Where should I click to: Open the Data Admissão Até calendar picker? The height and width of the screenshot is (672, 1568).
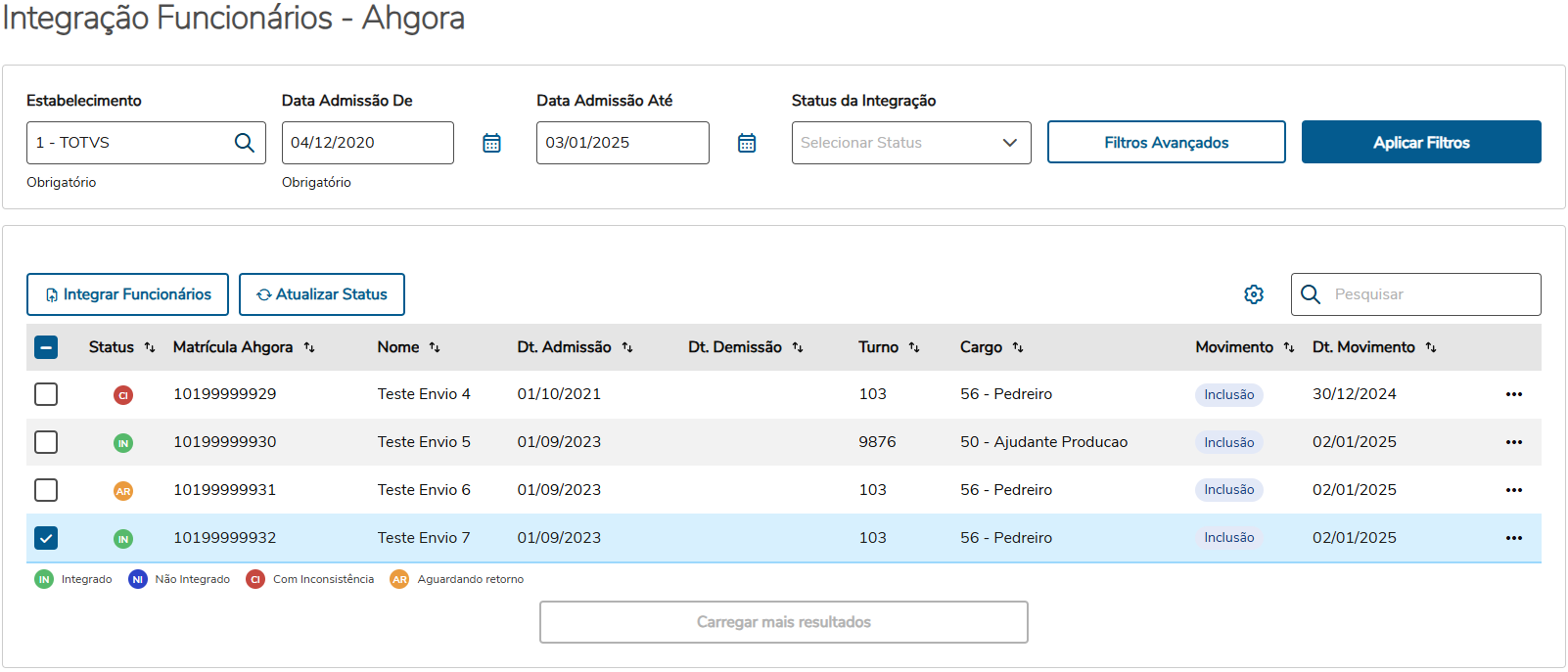click(x=747, y=143)
